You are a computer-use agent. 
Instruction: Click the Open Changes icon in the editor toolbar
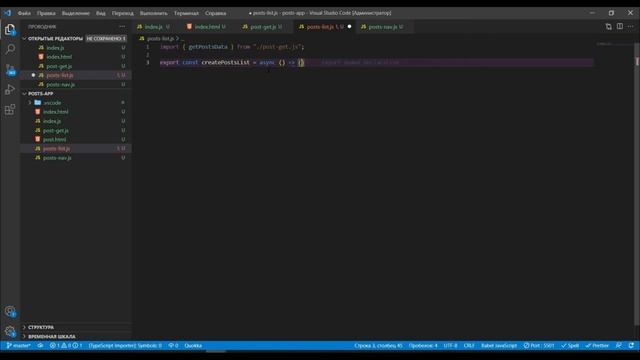pyautogui.click(x=609, y=27)
